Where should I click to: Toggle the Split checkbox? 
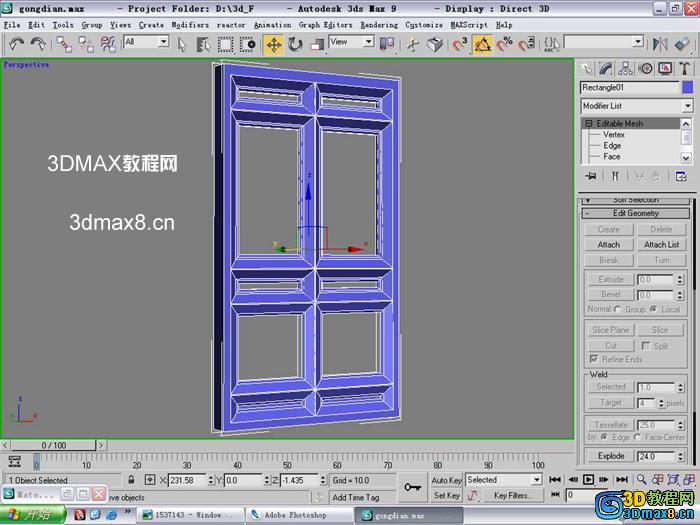coord(646,346)
